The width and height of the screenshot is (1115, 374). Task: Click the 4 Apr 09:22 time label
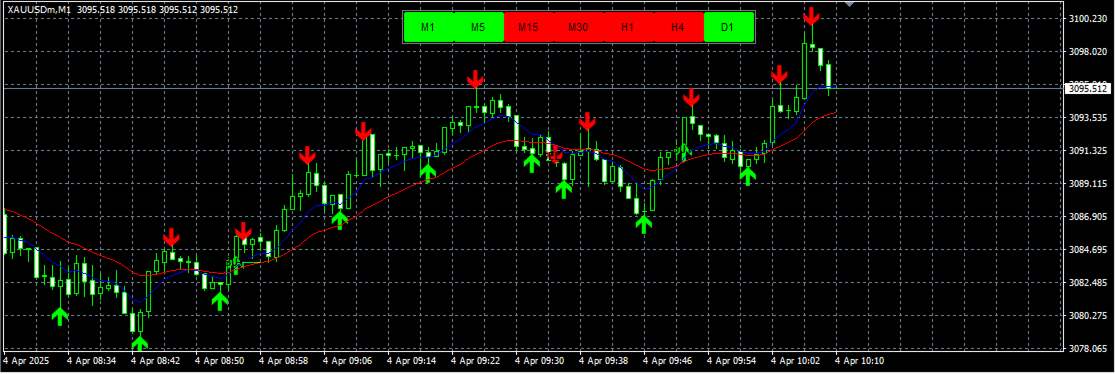point(476,361)
